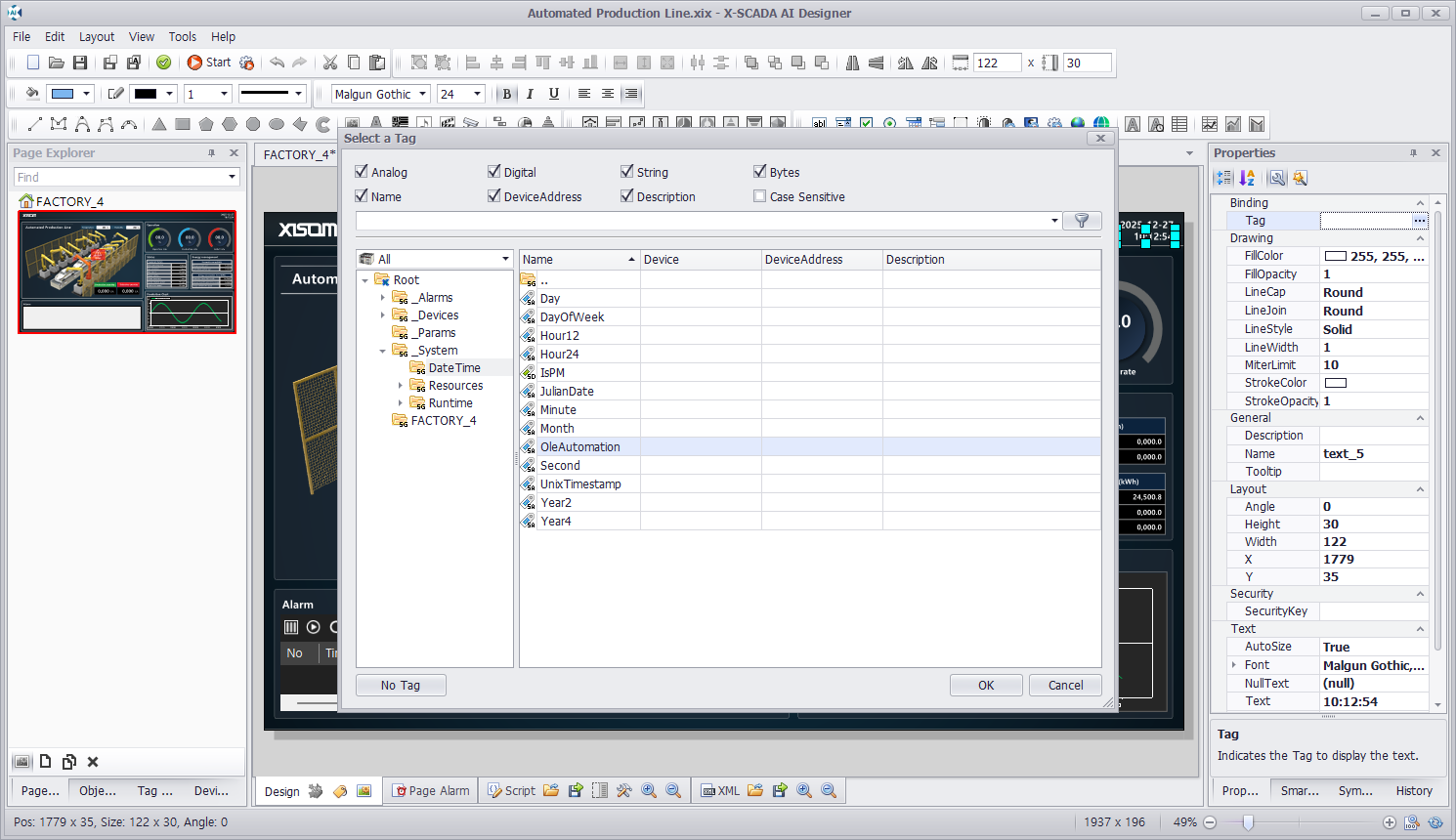Click the categorized view icon in Properties
The width and height of the screenshot is (1456, 840).
1223,178
